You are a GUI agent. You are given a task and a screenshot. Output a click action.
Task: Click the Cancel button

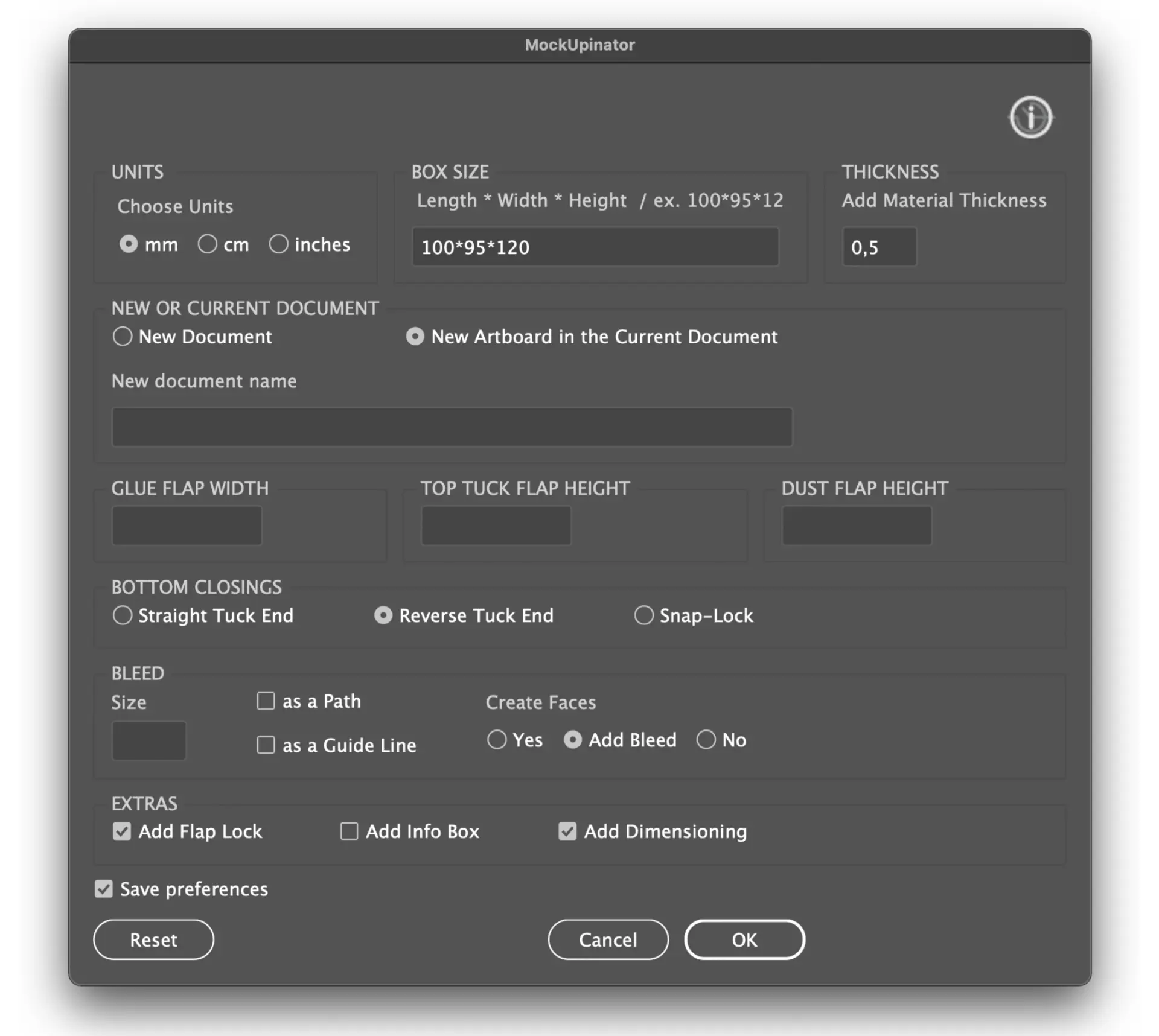608,939
